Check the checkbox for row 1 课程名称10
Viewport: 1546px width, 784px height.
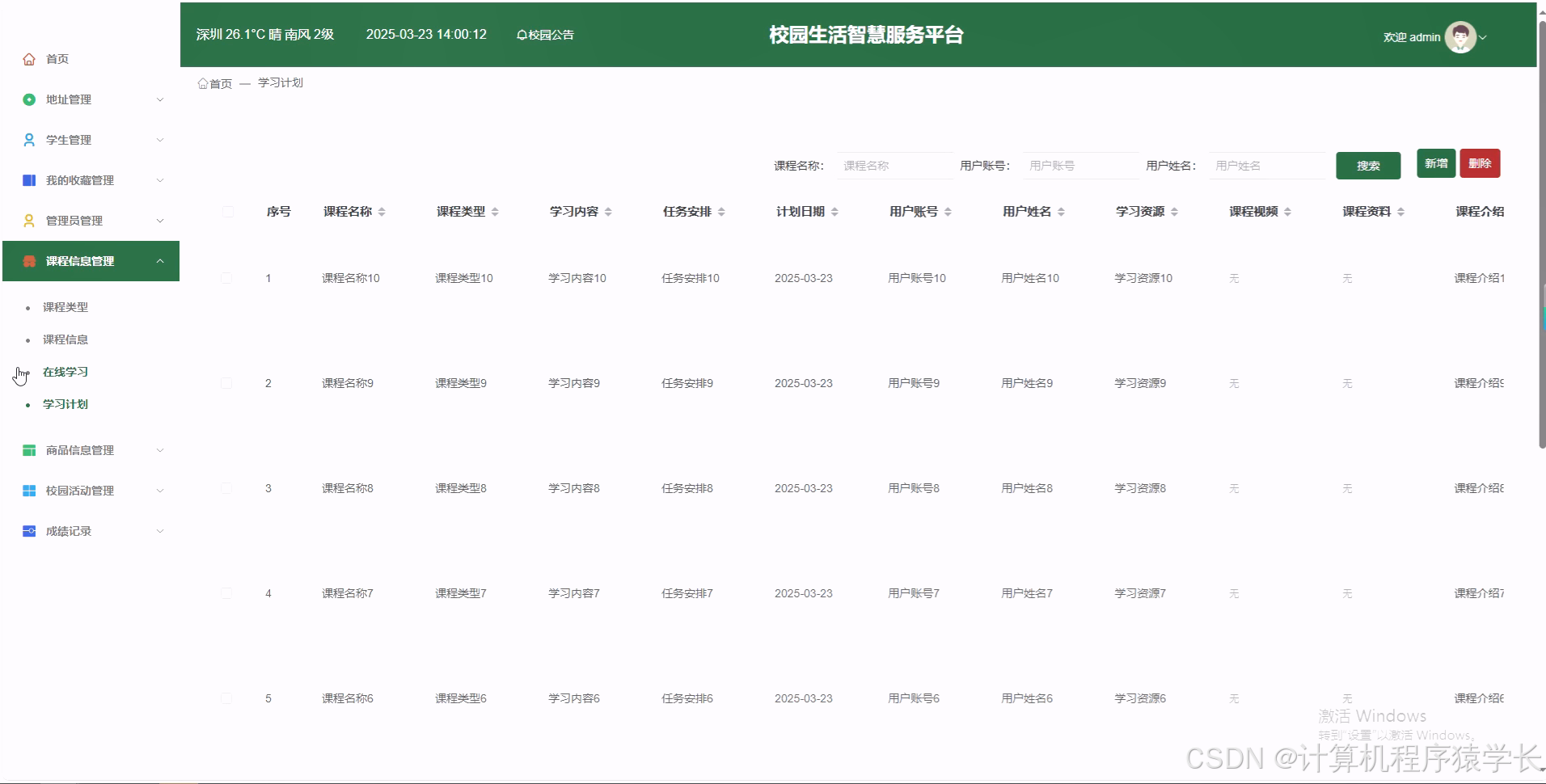click(x=227, y=278)
